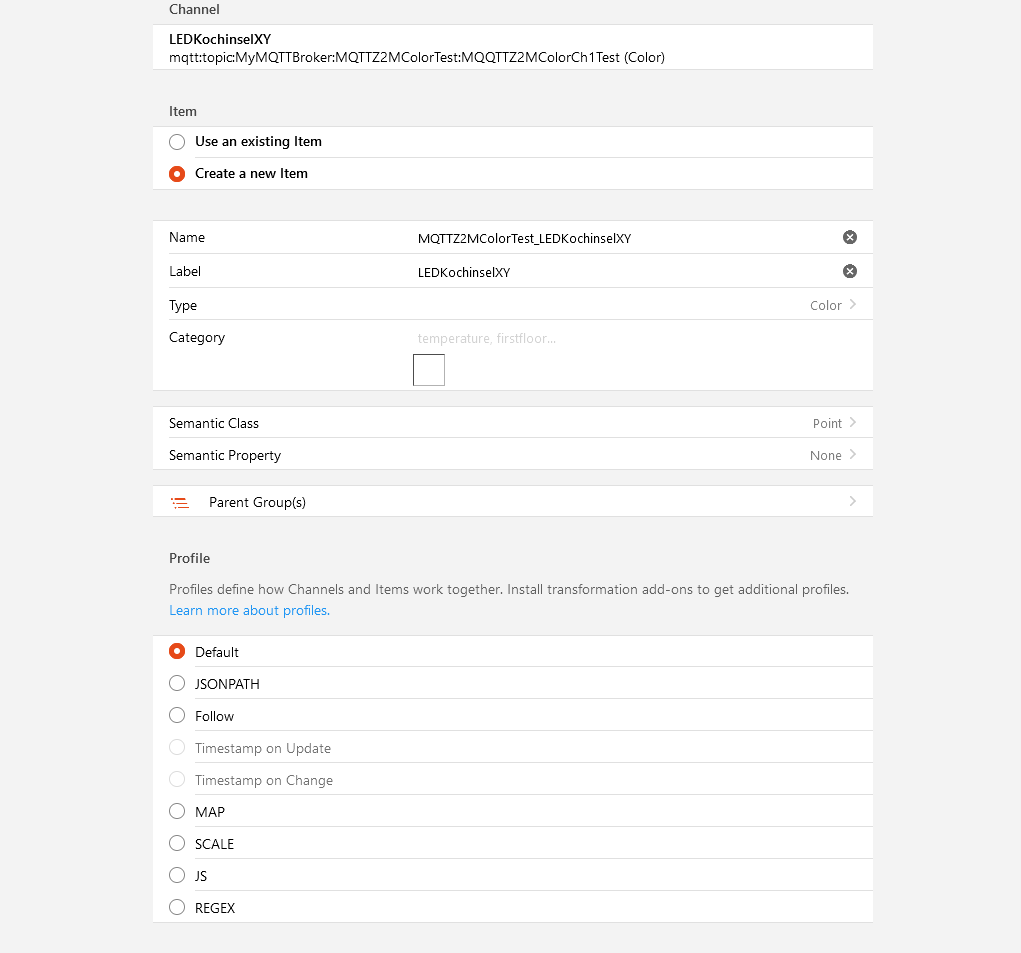Clear the Label field with its X icon

(849, 271)
